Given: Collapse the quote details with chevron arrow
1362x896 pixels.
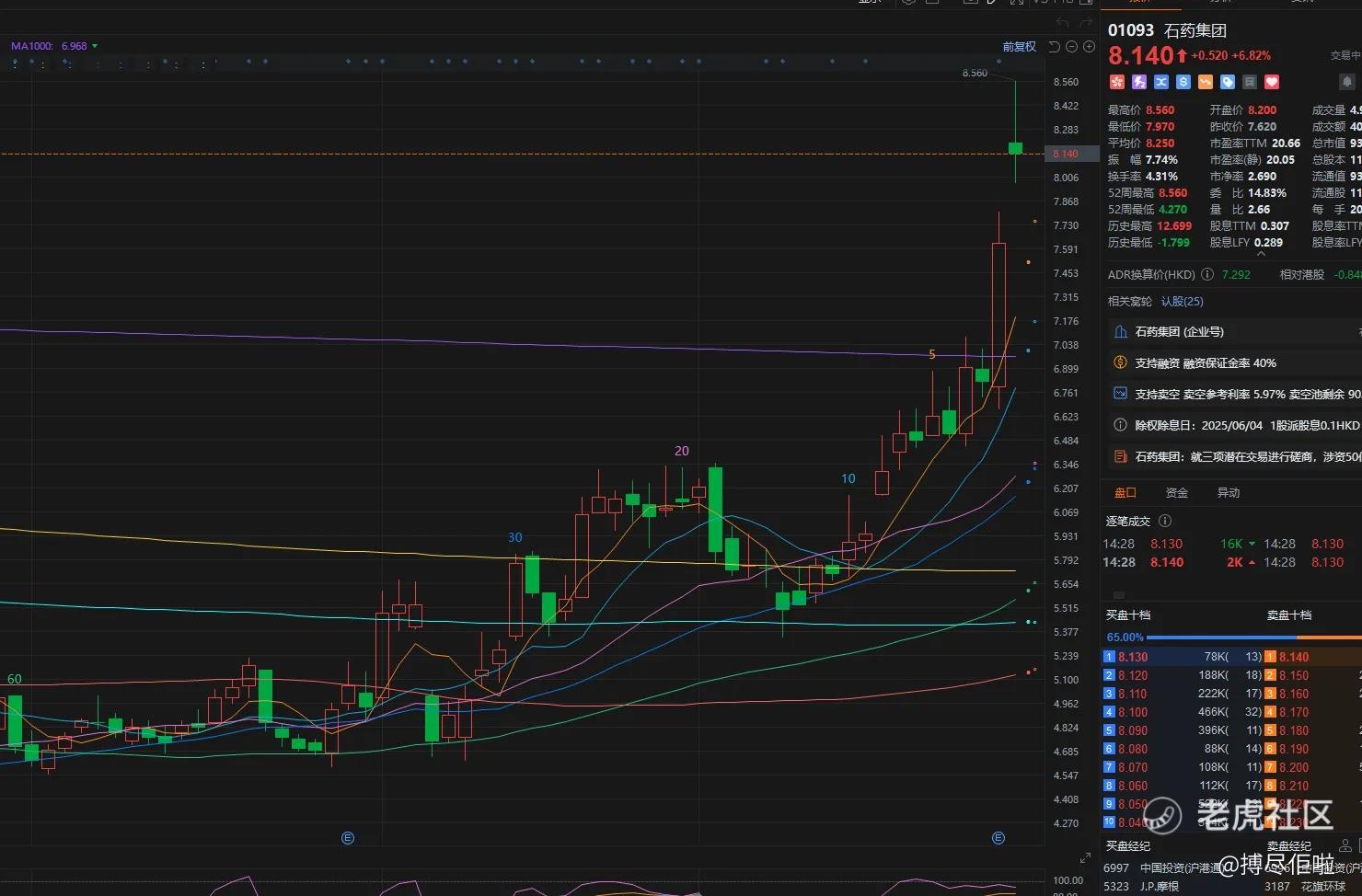Looking at the screenshot, I should [1261, 255].
